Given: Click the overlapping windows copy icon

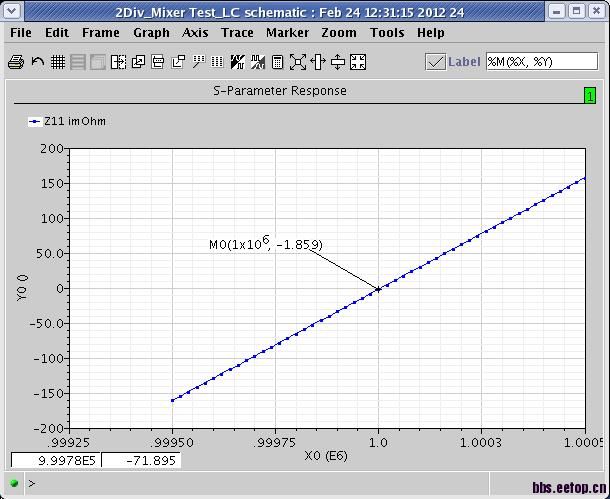Looking at the screenshot, I should coord(138,62).
